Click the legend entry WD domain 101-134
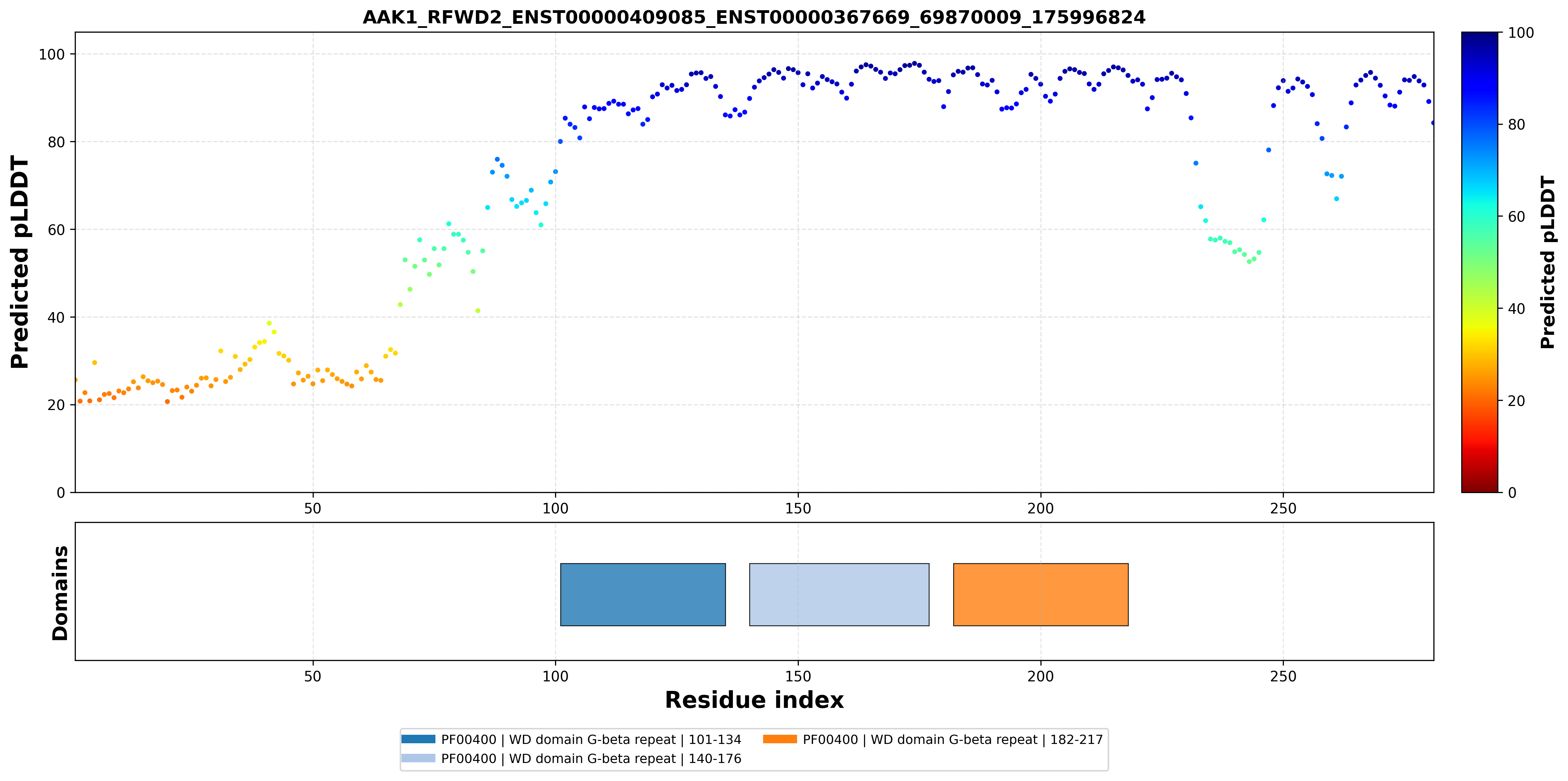This screenshot has width=1568, height=781. pyautogui.click(x=591, y=740)
